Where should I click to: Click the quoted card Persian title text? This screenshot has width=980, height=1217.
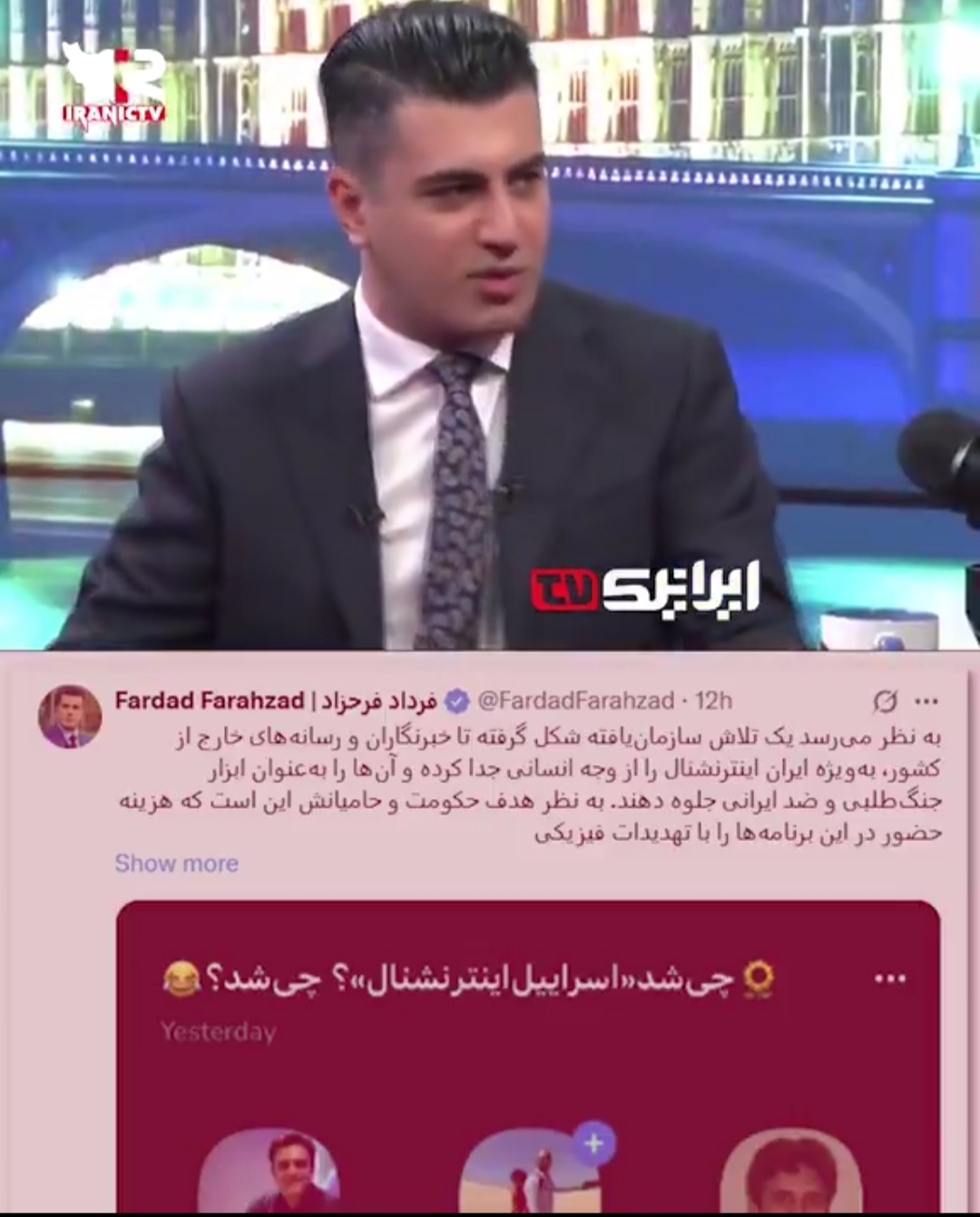click(470, 980)
